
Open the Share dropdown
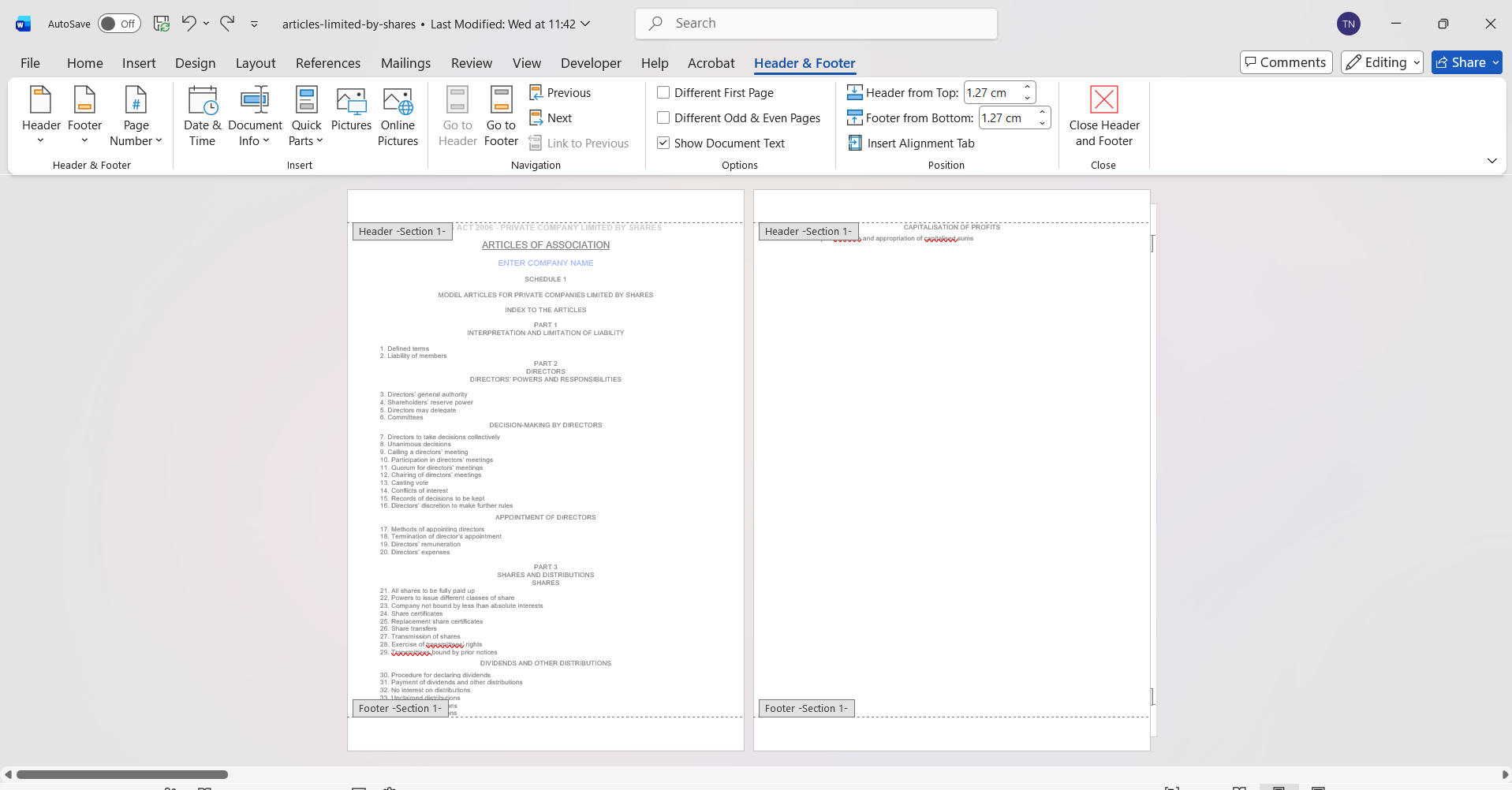(x=1495, y=62)
